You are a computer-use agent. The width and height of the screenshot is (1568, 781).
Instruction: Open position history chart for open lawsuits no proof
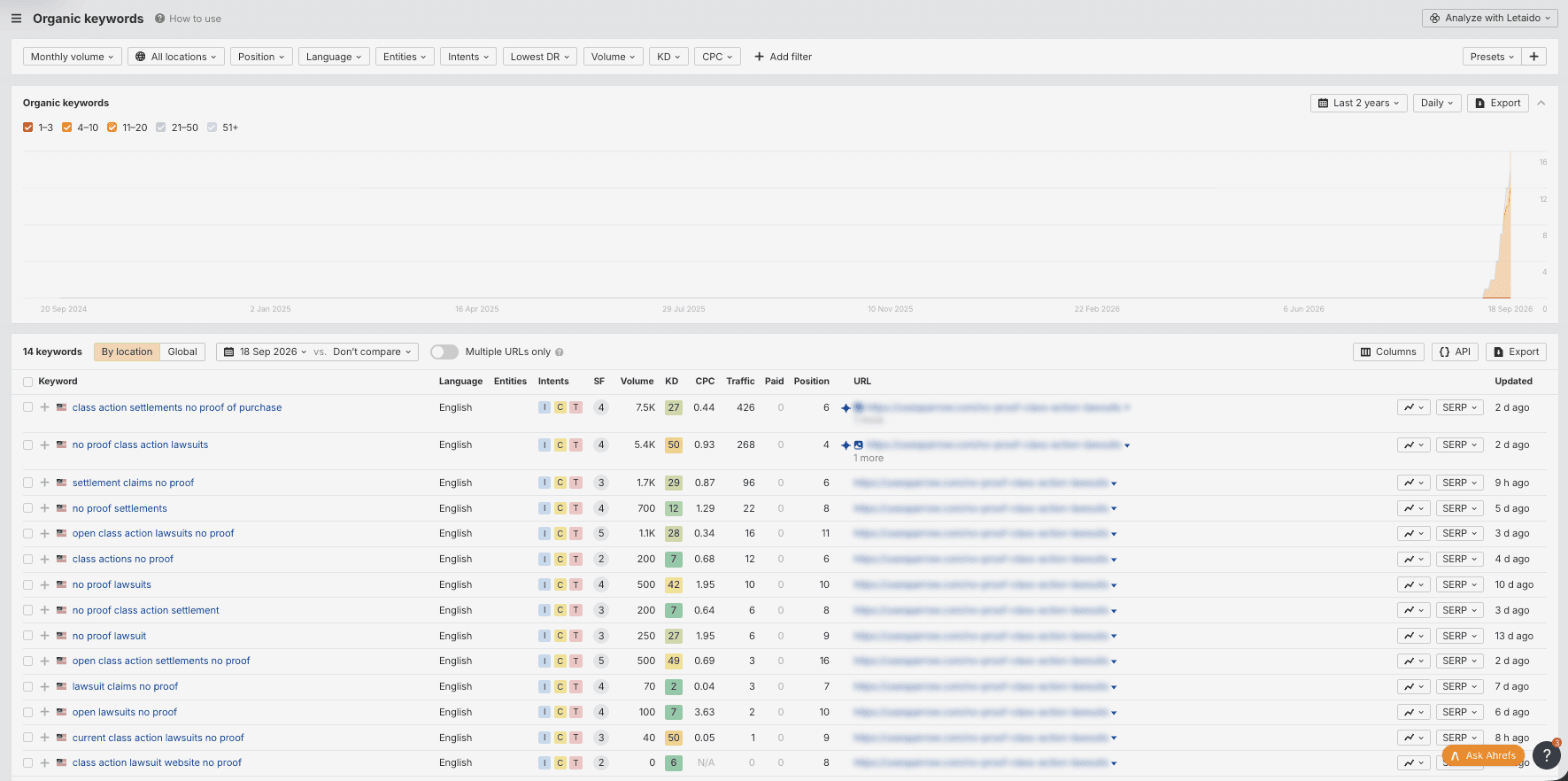[1413, 712]
